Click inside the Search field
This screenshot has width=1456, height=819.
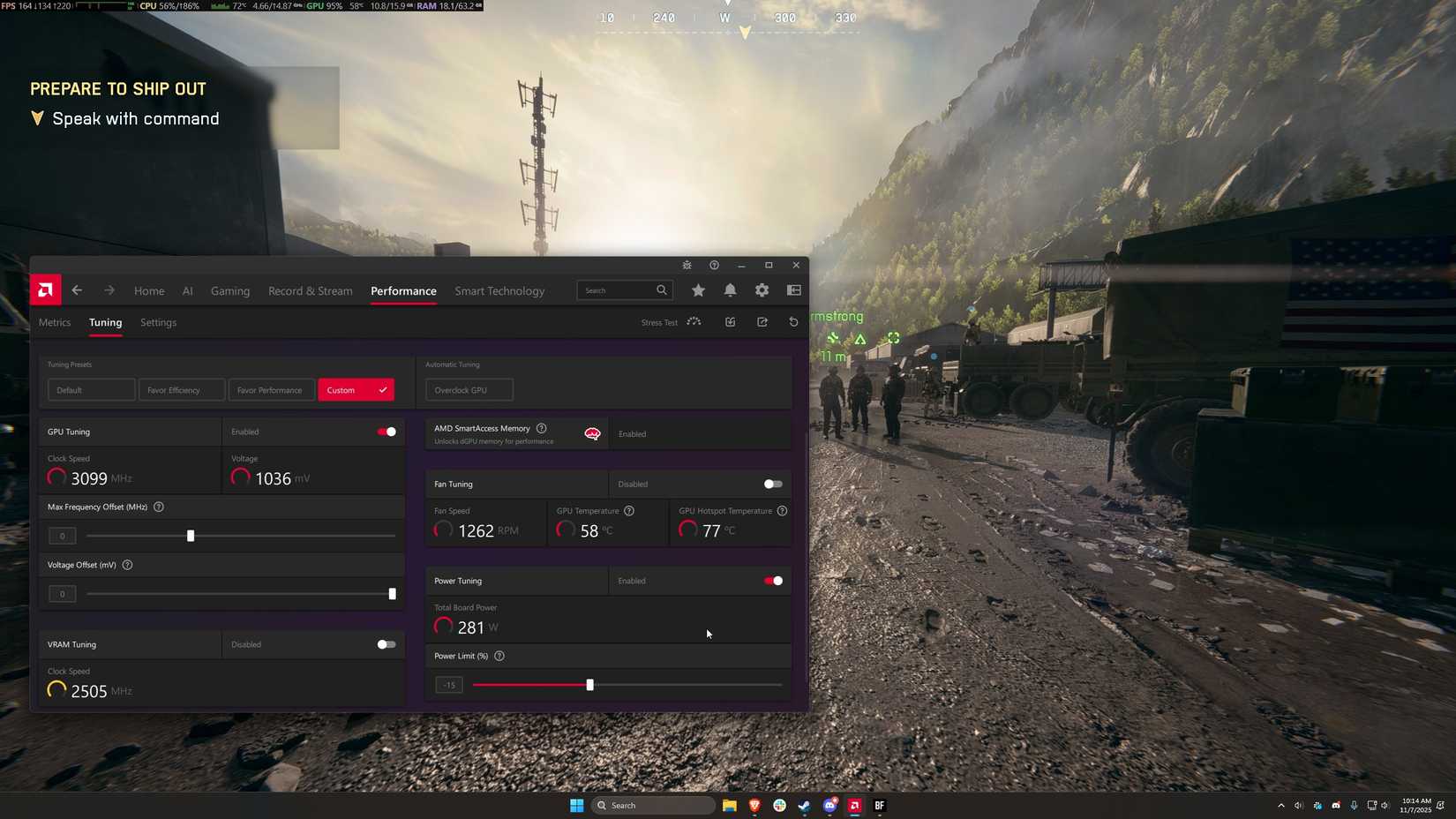618,289
